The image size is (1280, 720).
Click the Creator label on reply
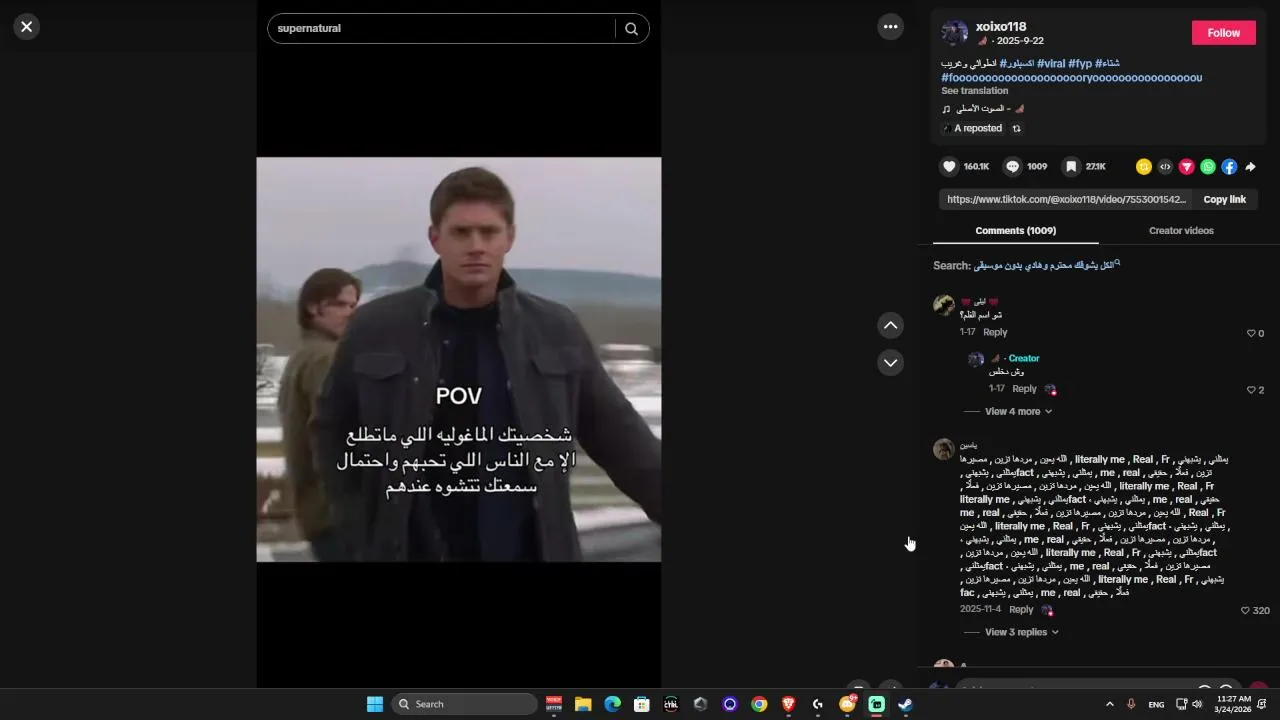tap(1023, 358)
